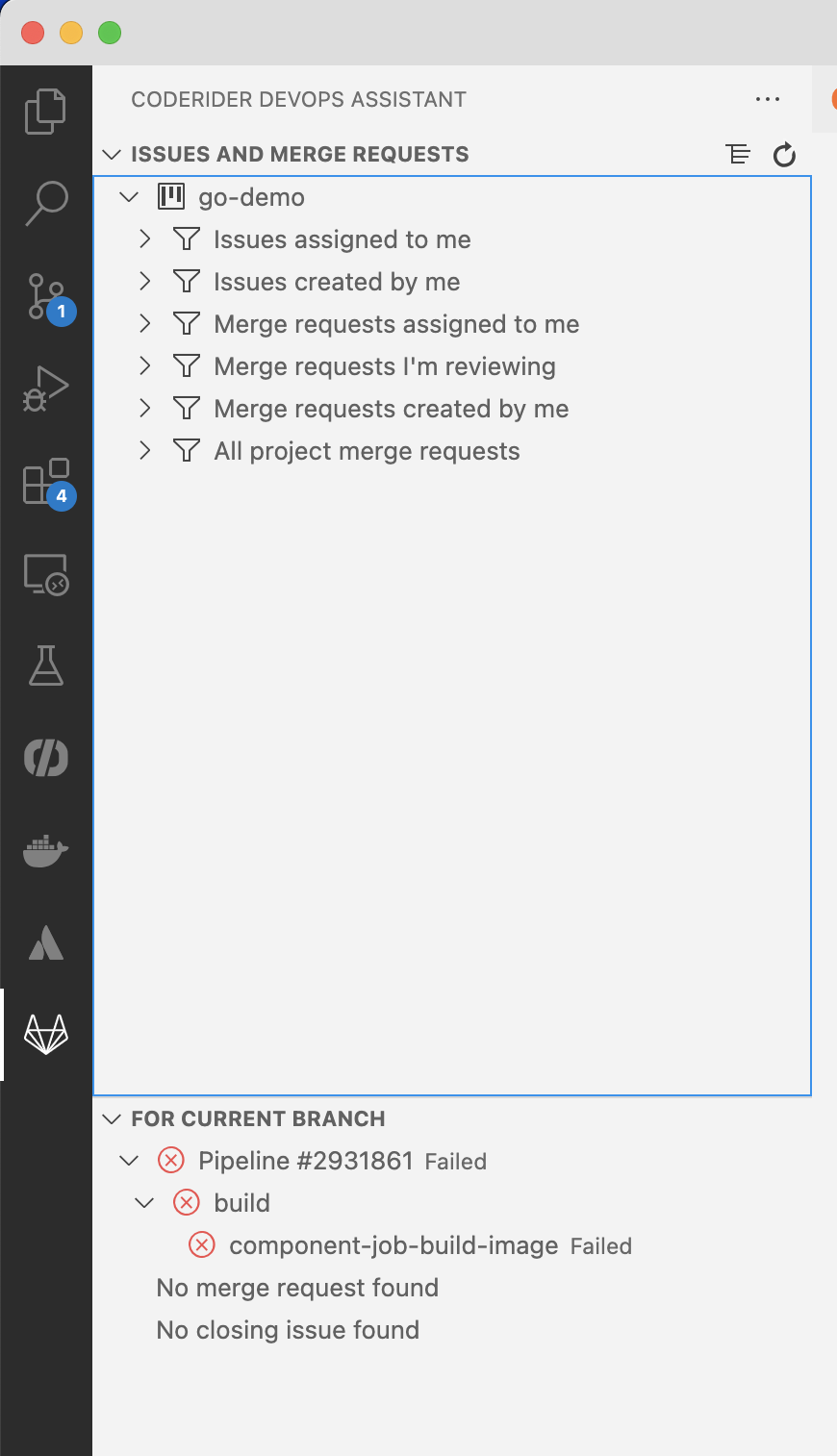
Task: Open the Search panel
Action: 45,202
